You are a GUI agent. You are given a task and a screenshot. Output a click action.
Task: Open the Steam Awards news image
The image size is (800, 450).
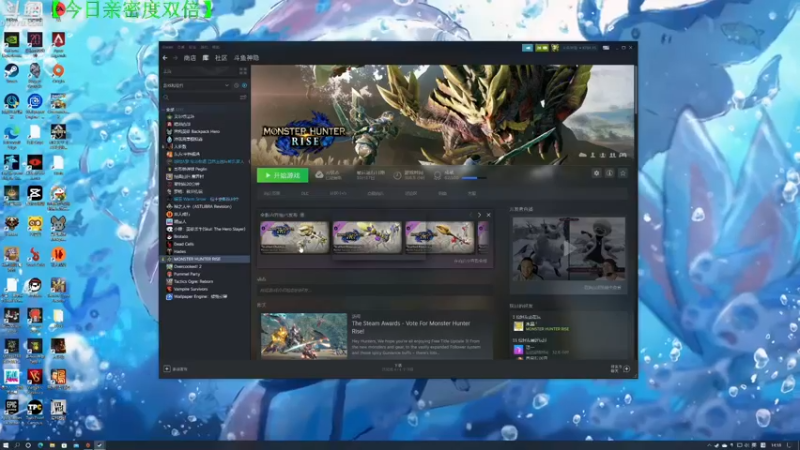pos(304,336)
